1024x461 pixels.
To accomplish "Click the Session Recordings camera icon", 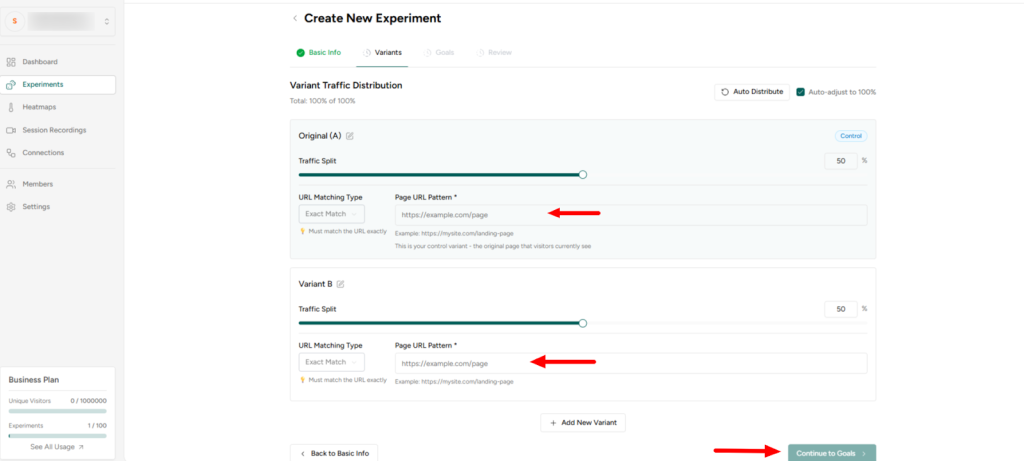I will tap(11, 130).
